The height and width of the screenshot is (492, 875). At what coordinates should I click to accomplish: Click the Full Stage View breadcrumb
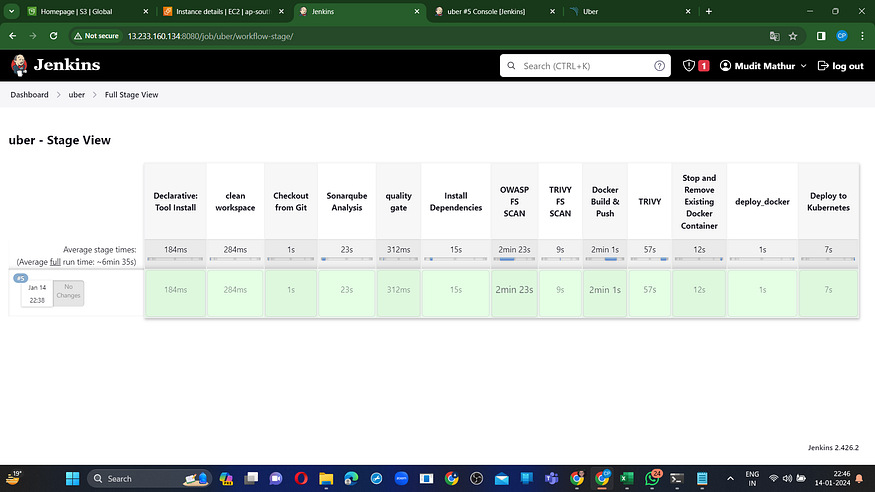[x=132, y=95]
